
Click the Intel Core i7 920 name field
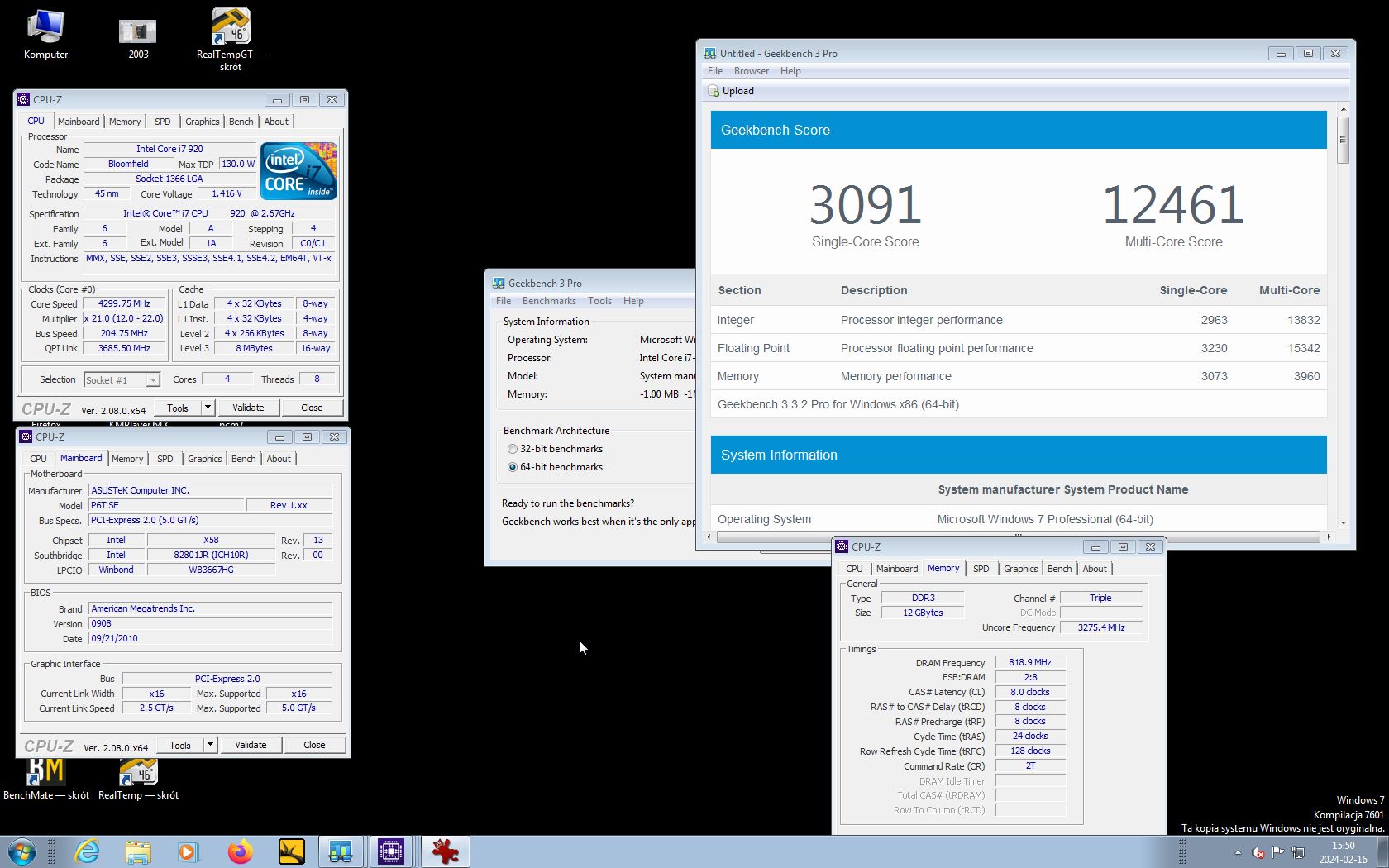click(x=169, y=149)
